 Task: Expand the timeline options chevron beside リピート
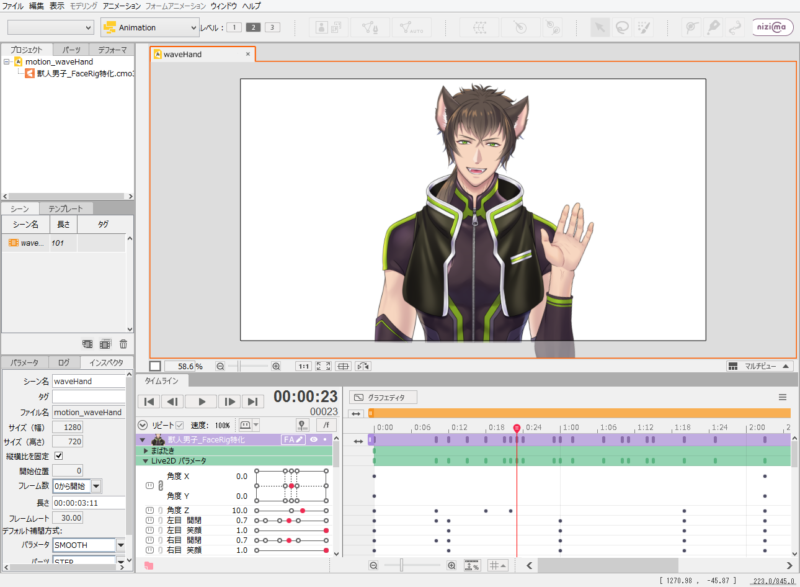(143, 425)
